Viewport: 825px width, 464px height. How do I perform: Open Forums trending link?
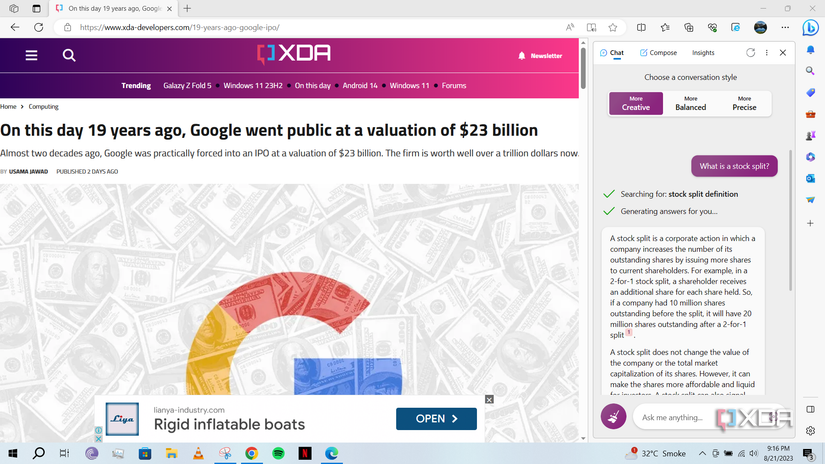[454, 85]
